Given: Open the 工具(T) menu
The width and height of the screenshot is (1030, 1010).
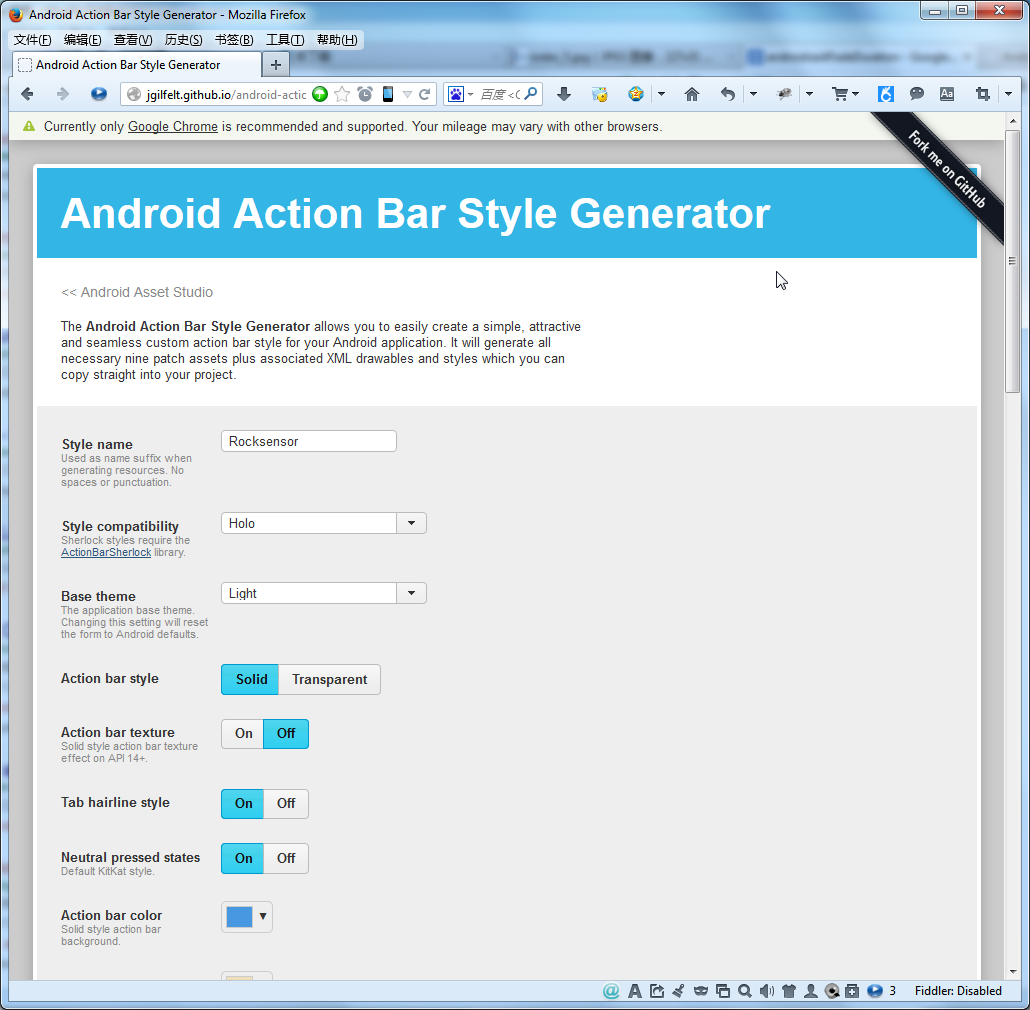Looking at the screenshot, I should (284, 40).
